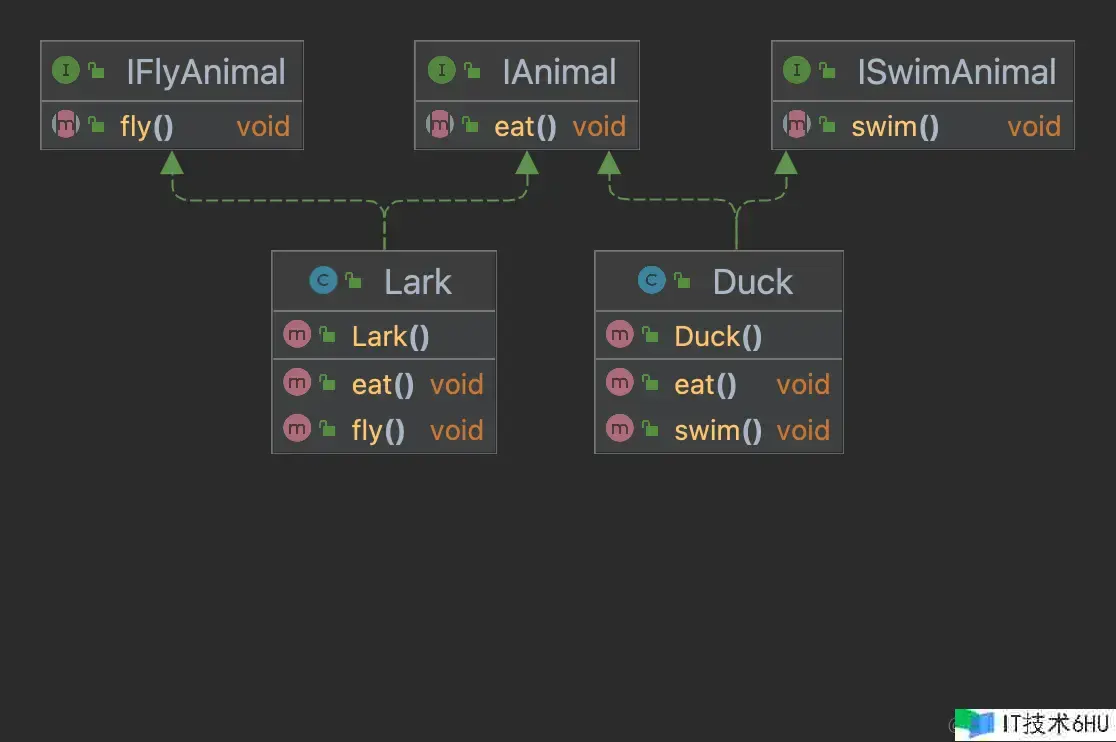Click the method icon next to Lark() constructor
The image size is (1116, 742).
click(x=297, y=334)
